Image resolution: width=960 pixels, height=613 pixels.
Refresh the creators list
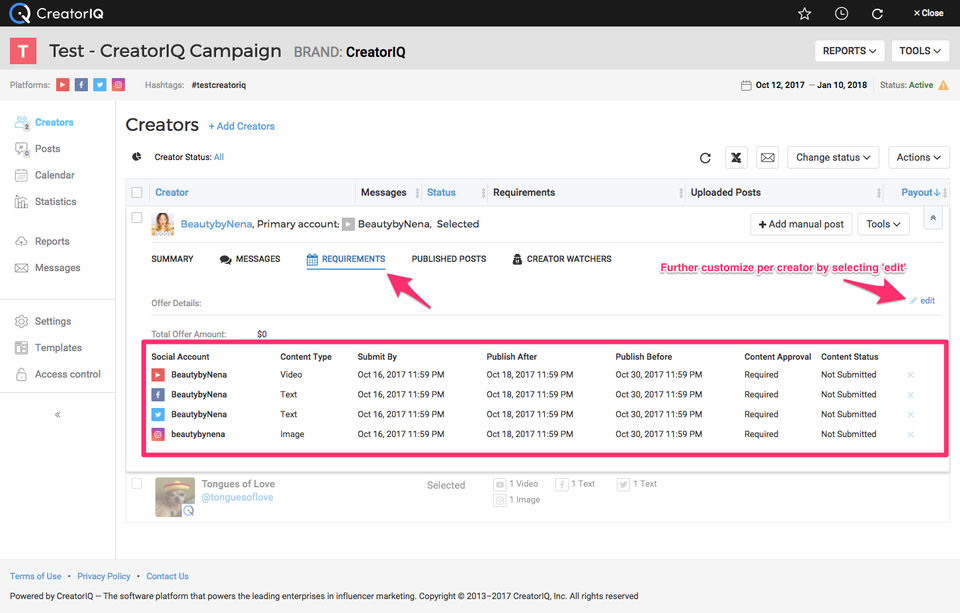coord(705,158)
